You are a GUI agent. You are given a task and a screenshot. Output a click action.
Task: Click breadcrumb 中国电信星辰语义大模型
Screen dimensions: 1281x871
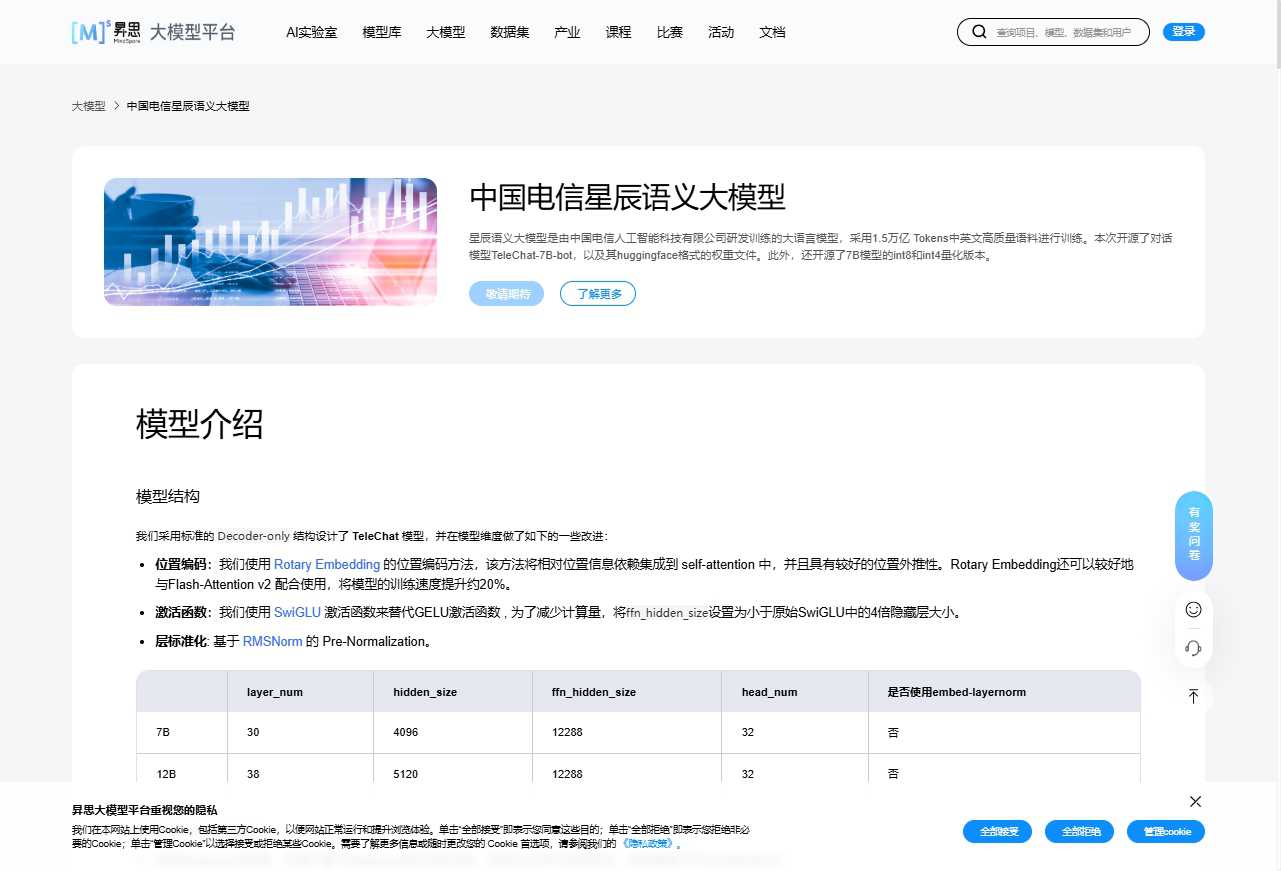click(188, 106)
